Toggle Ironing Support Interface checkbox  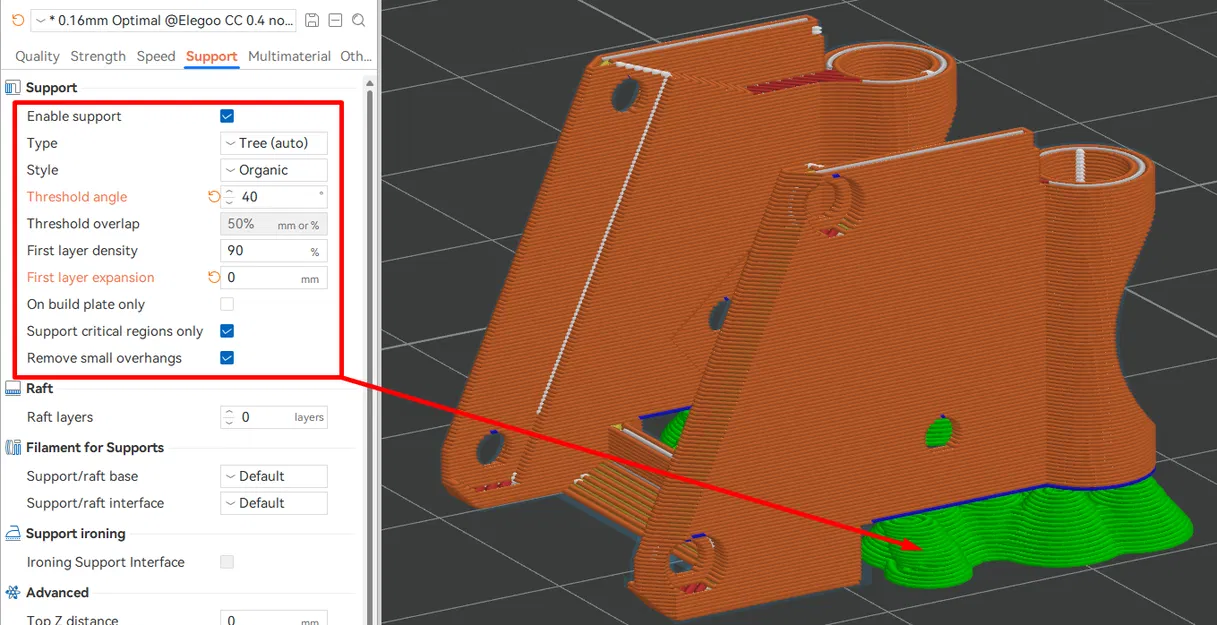click(x=227, y=562)
